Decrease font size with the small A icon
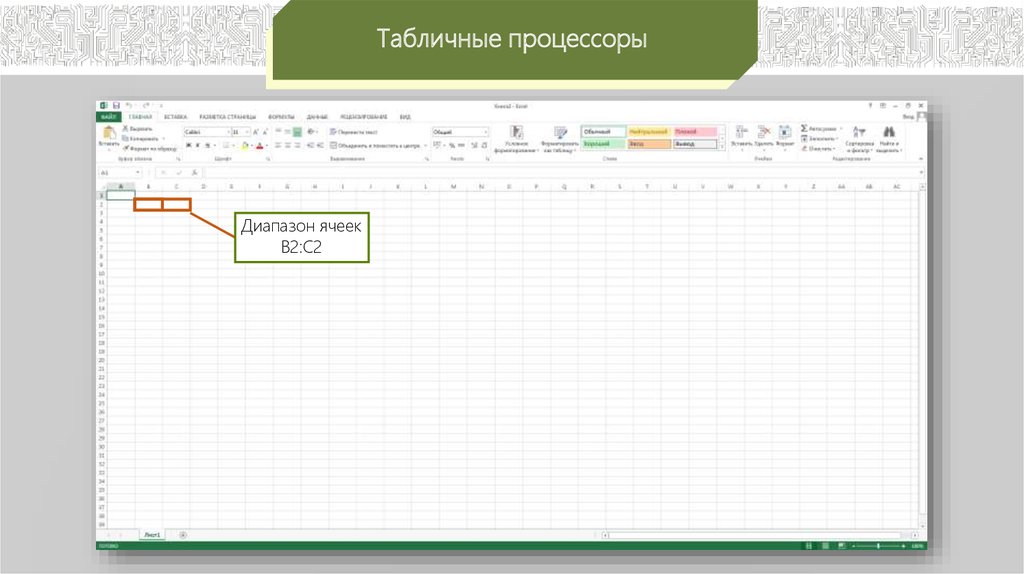The height and width of the screenshot is (574, 1024). coord(264,132)
